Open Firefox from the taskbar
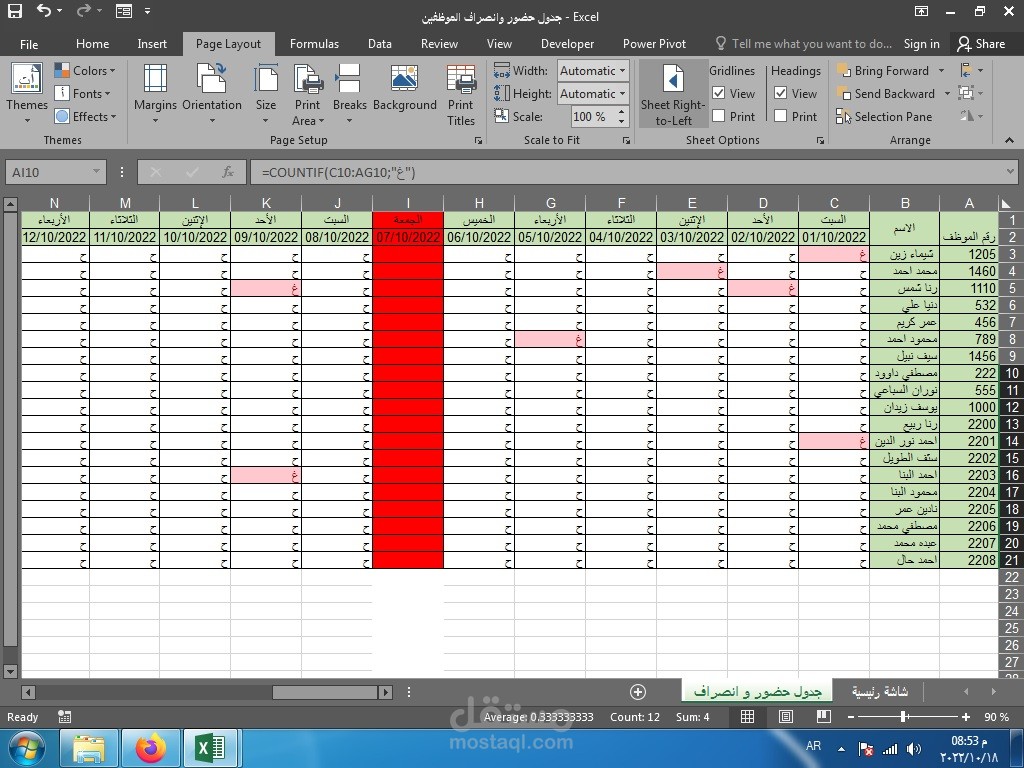 click(x=150, y=748)
